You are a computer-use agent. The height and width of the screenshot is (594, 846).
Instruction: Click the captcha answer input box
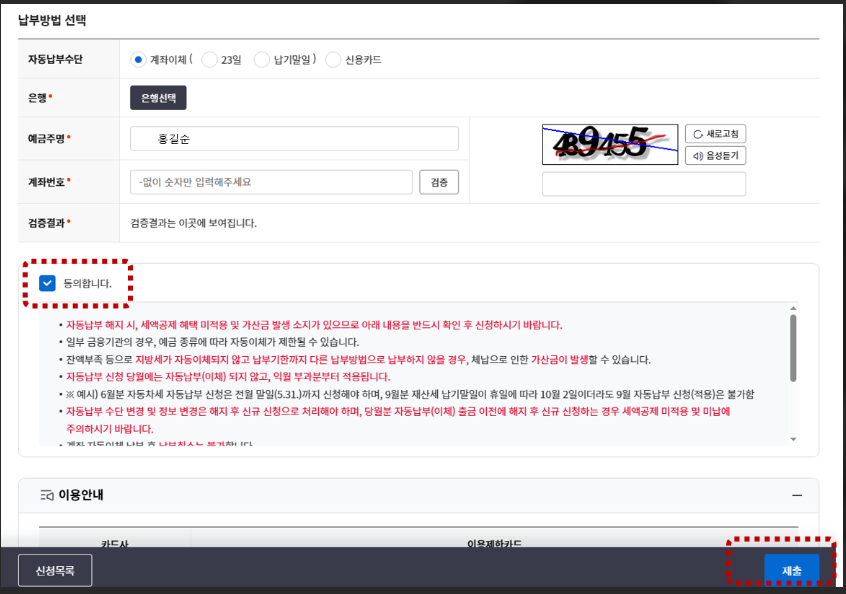pyautogui.click(x=644, y=184)
